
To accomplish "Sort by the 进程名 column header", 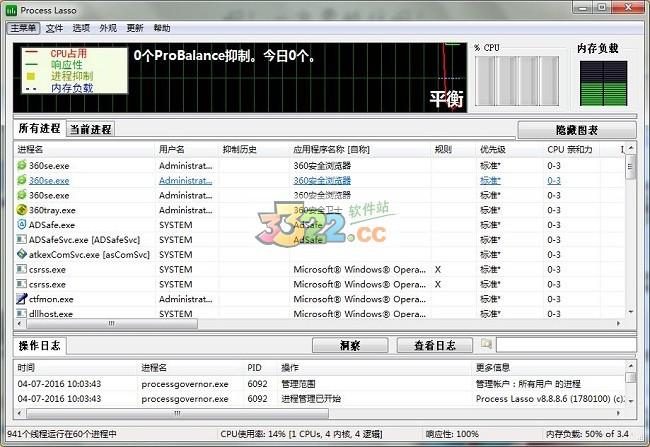I will point(84,149).
